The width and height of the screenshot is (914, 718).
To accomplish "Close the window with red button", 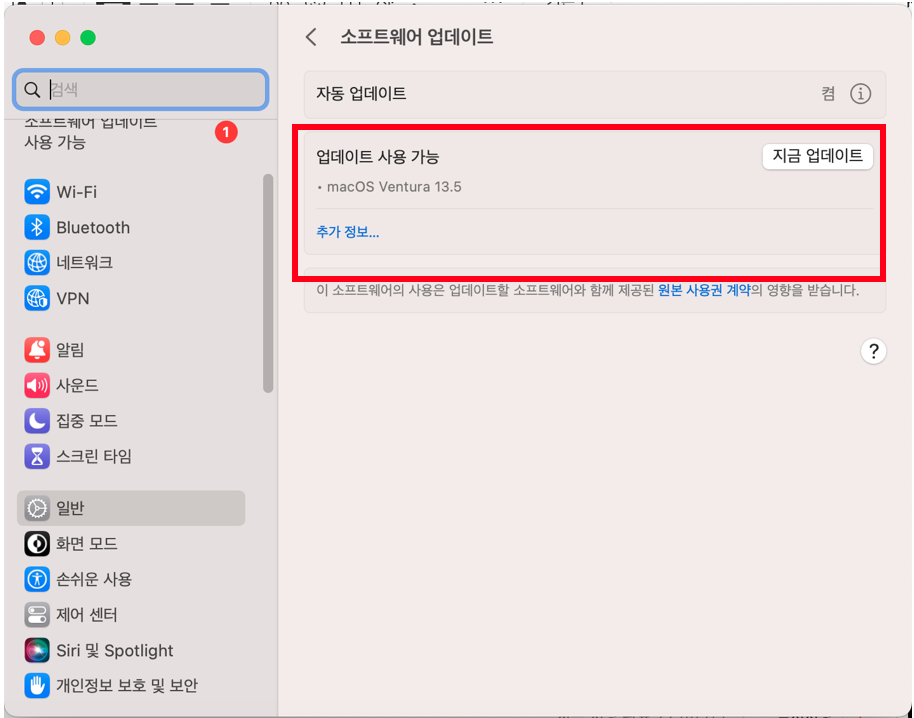I will click(37, 38).
